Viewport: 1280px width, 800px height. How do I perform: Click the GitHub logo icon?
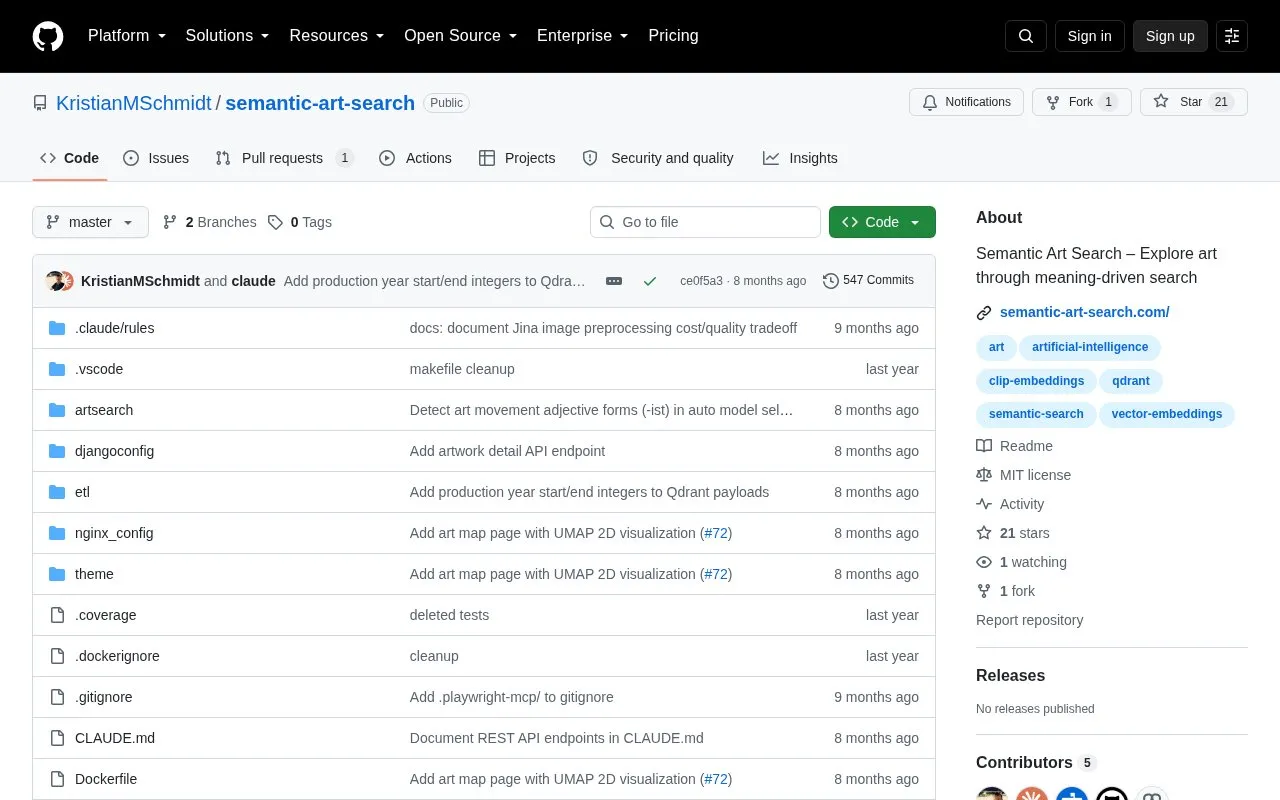click(x=48, y=36)
